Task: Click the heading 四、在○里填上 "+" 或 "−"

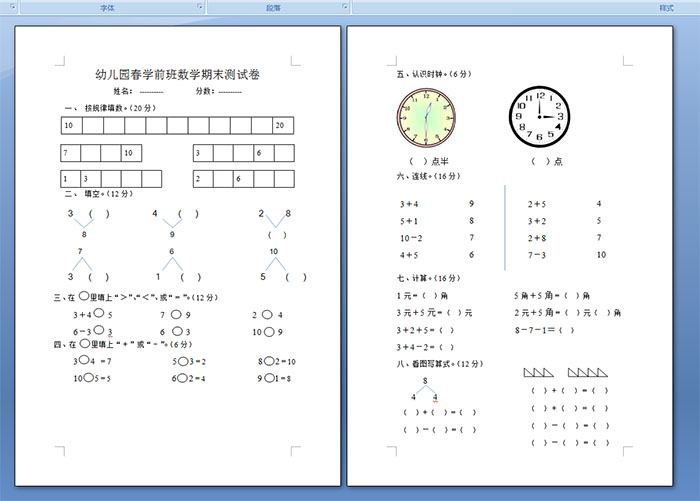Action: 123,344
